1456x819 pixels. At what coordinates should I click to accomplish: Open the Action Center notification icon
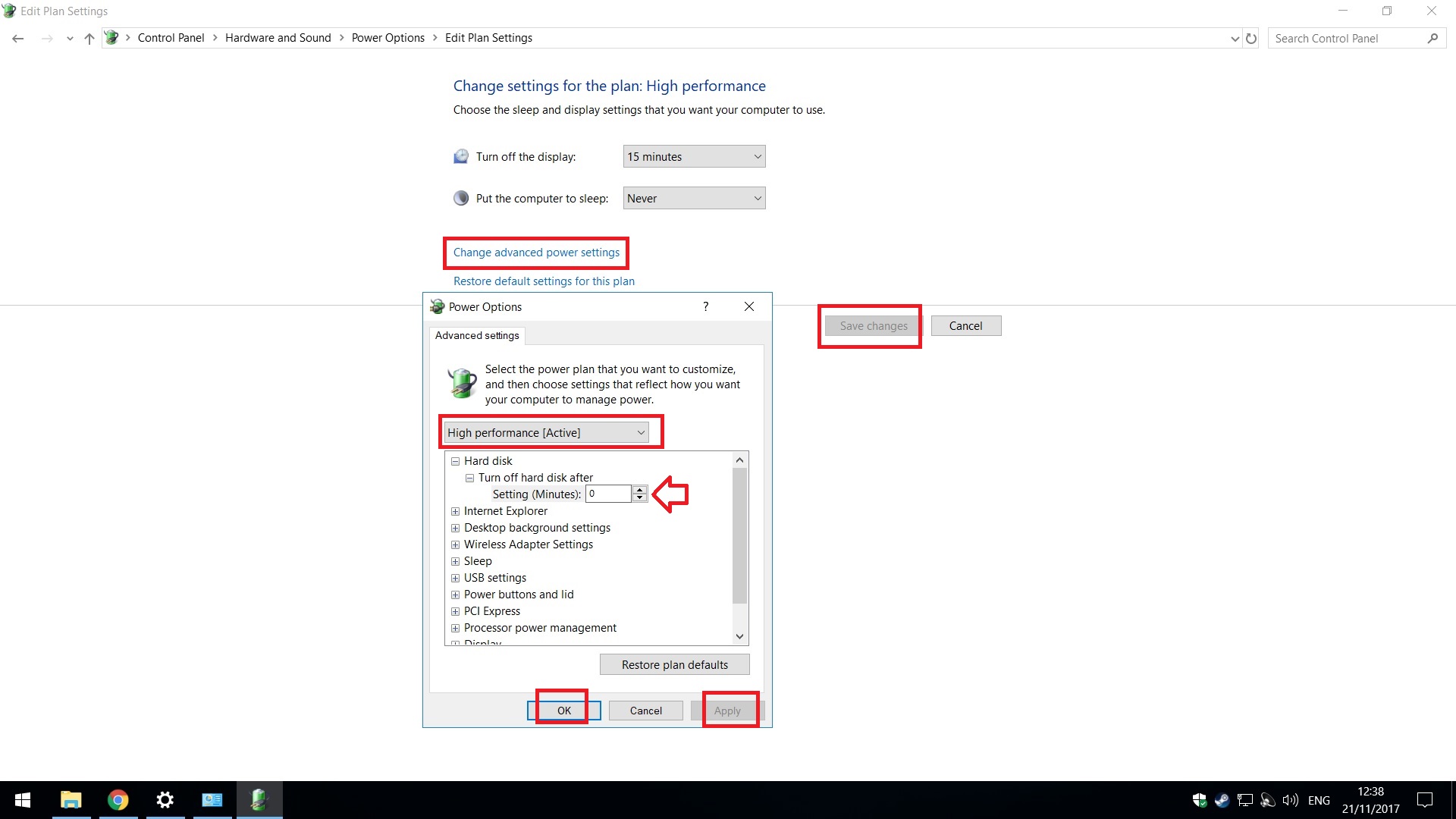click(x=1425, y=800)
